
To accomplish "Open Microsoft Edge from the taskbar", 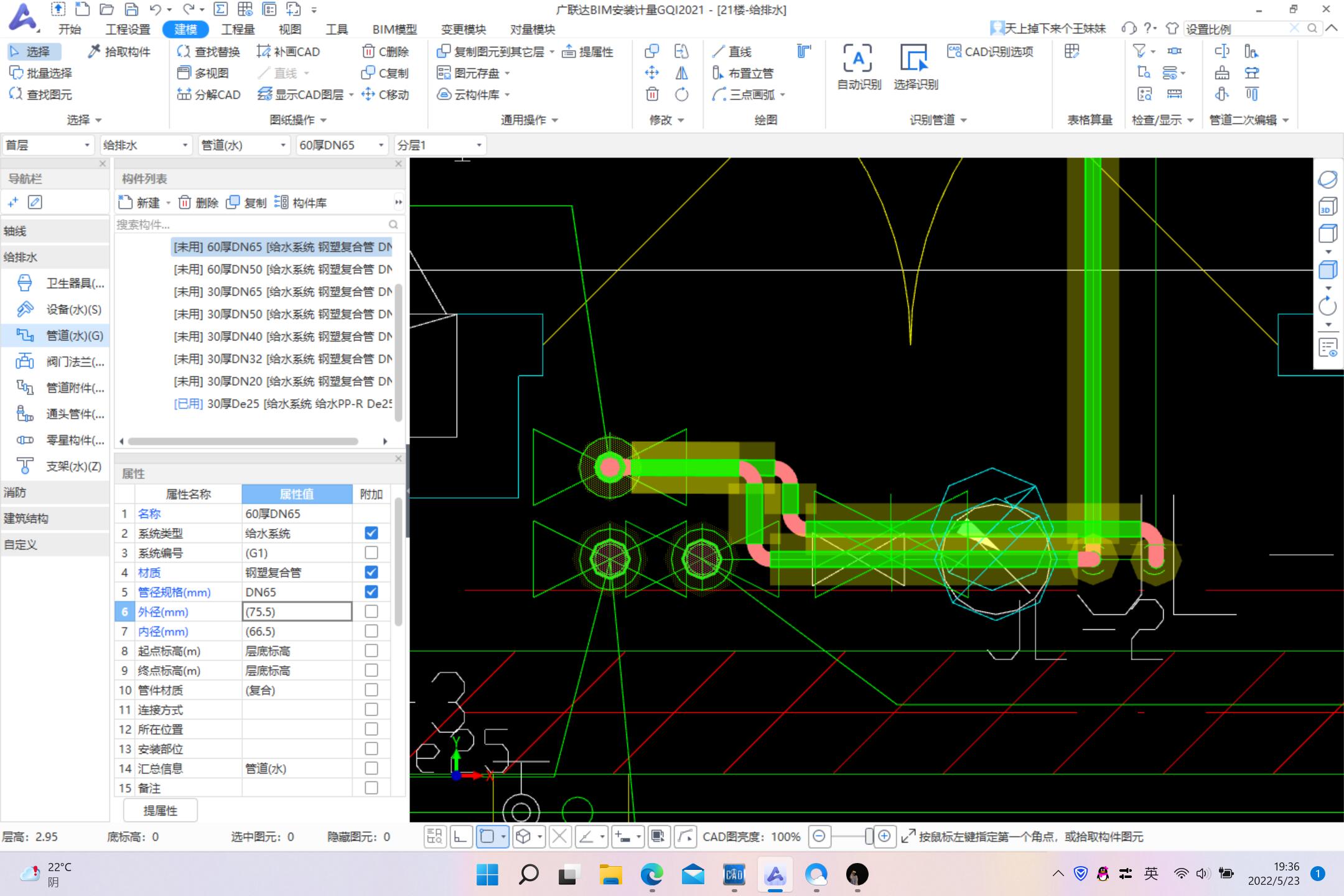I will click(651, 875).
